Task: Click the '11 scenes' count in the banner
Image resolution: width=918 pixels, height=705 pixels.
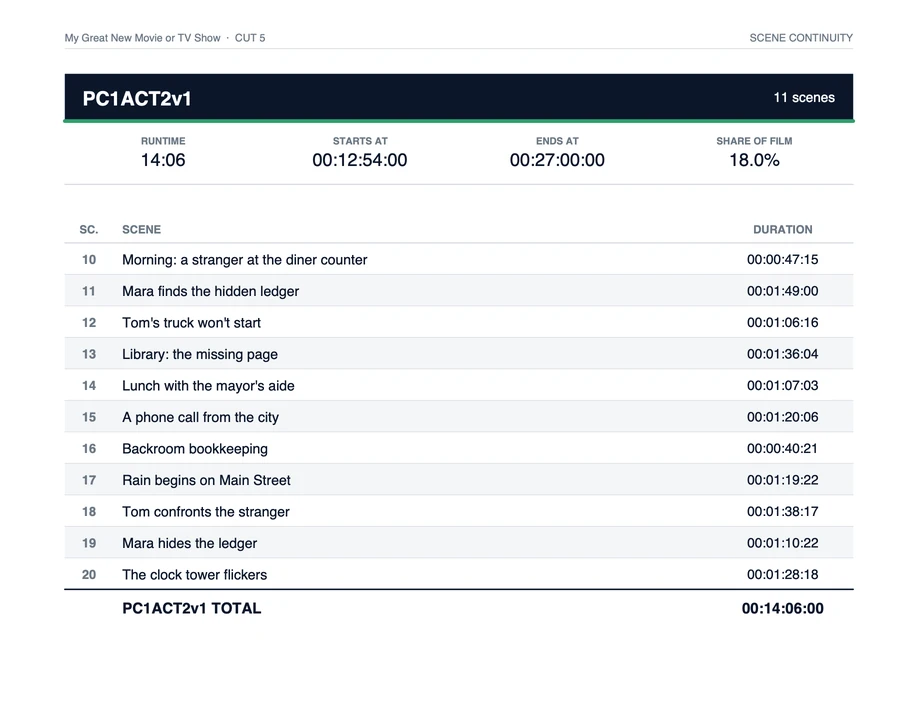Action: point(804,98)
